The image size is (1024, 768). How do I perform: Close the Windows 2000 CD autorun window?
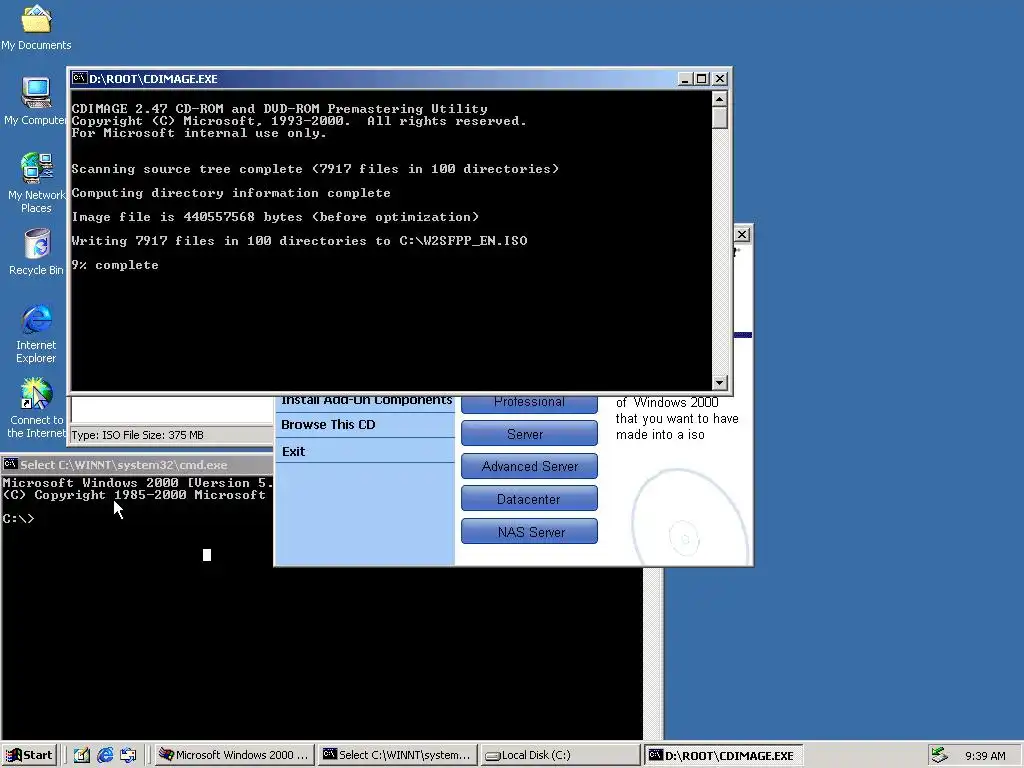click(742, 234)
